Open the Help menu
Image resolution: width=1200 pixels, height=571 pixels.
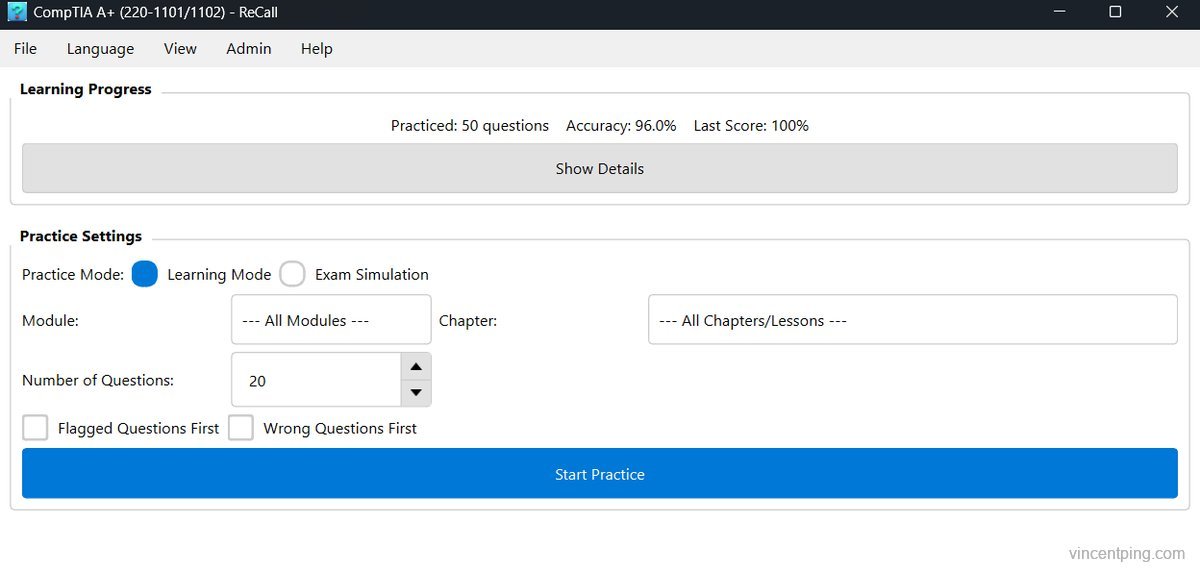click(317, 48)
